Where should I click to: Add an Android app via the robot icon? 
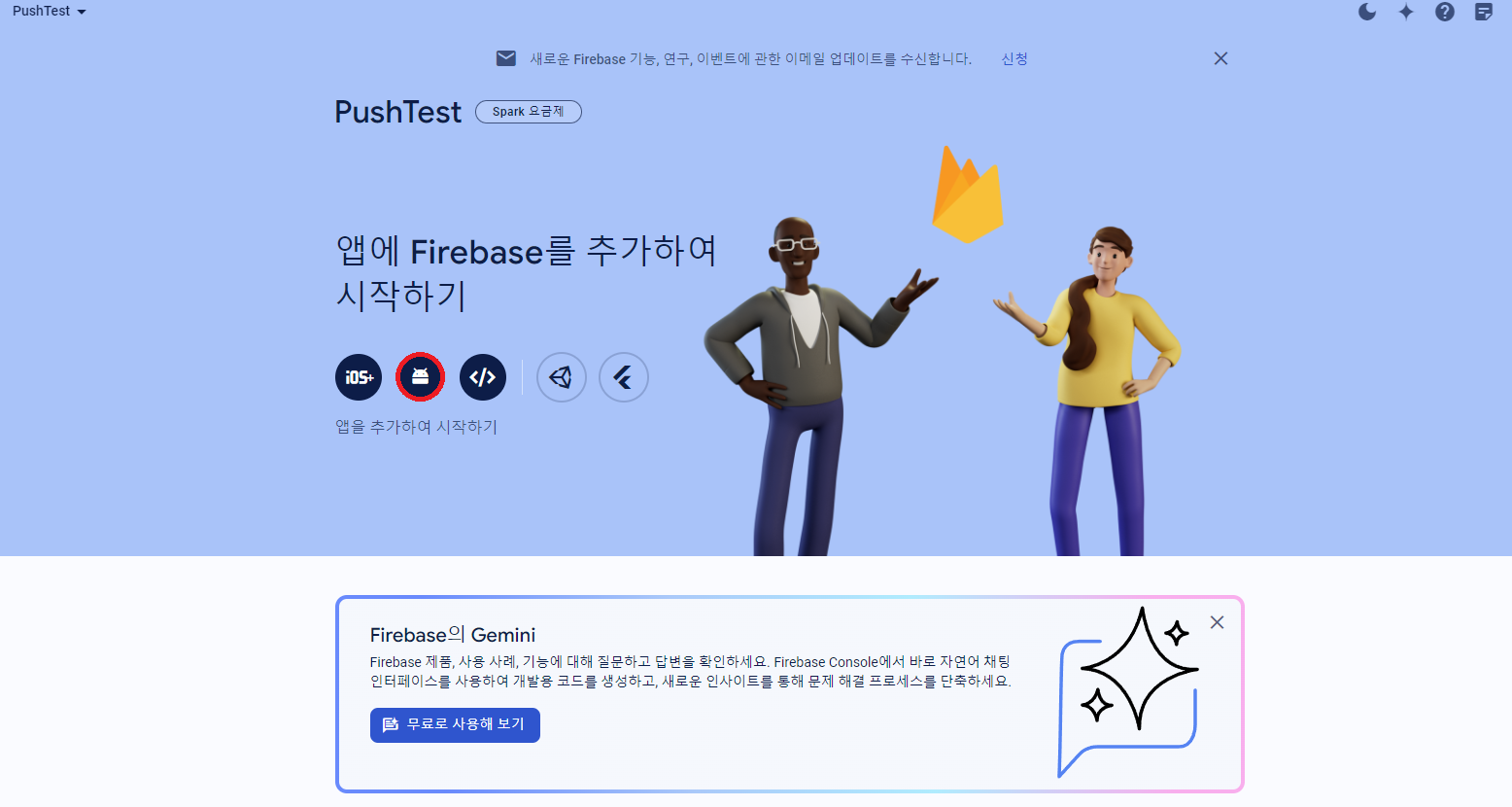pos(420,377)
